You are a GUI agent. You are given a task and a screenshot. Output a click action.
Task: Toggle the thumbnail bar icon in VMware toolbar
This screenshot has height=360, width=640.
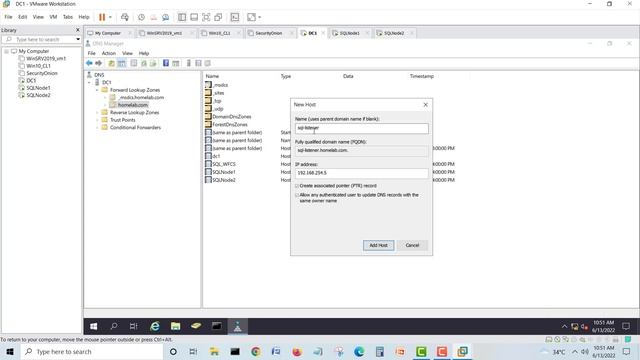(194, 17)
